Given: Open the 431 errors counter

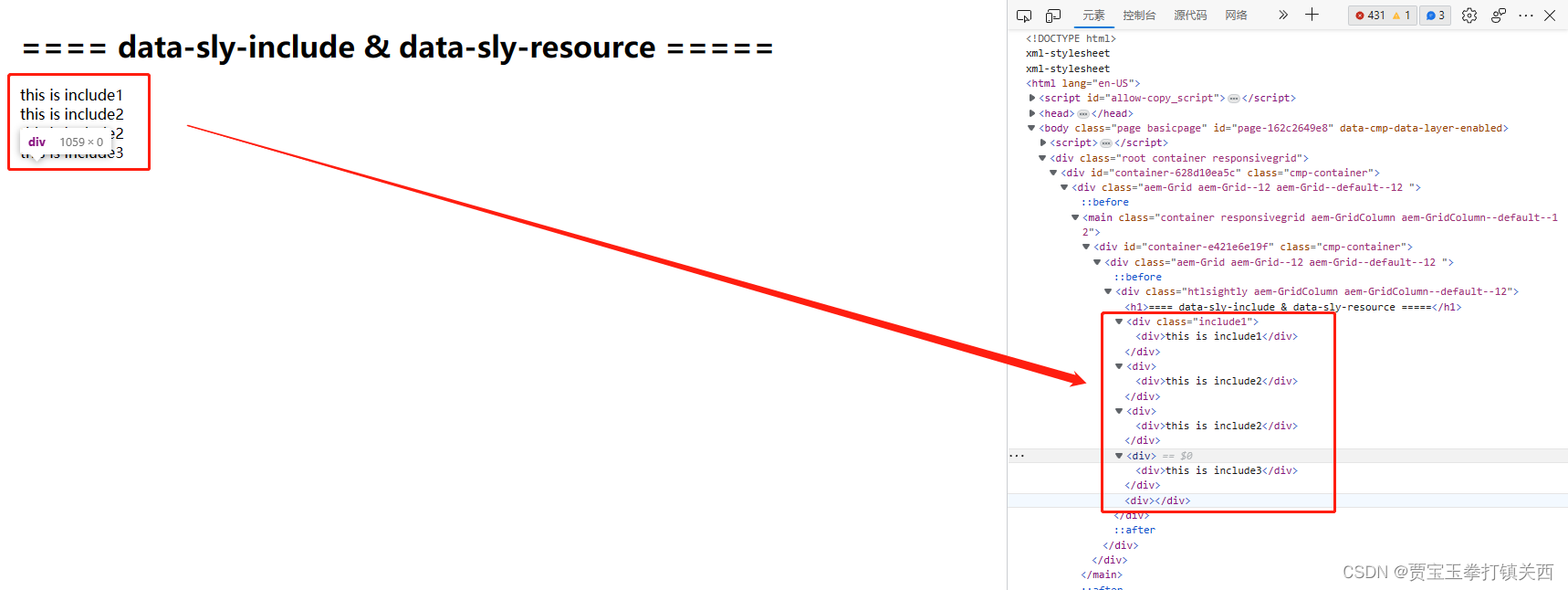Looking at the screenshot, I should [1371, 16].
